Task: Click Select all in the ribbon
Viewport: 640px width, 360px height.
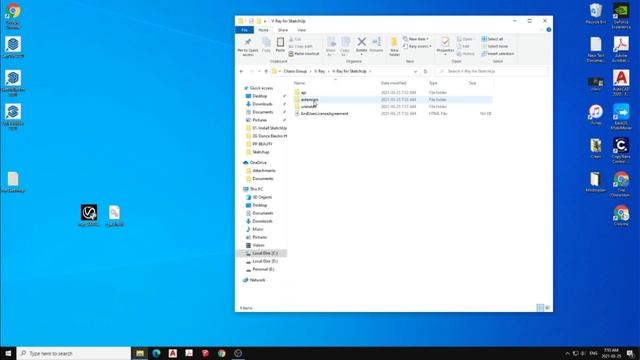Action: click(x=492, y=39)
